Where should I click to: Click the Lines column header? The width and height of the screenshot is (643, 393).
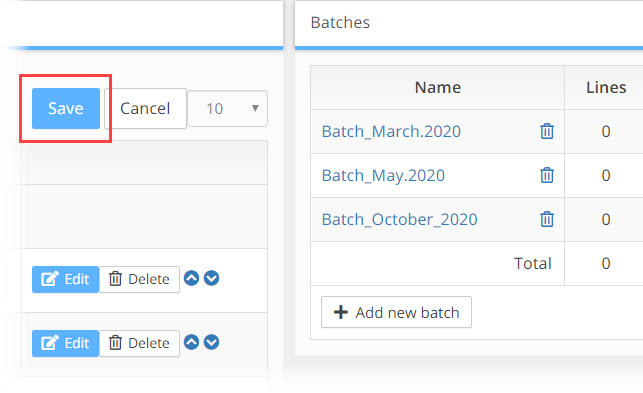606,87
